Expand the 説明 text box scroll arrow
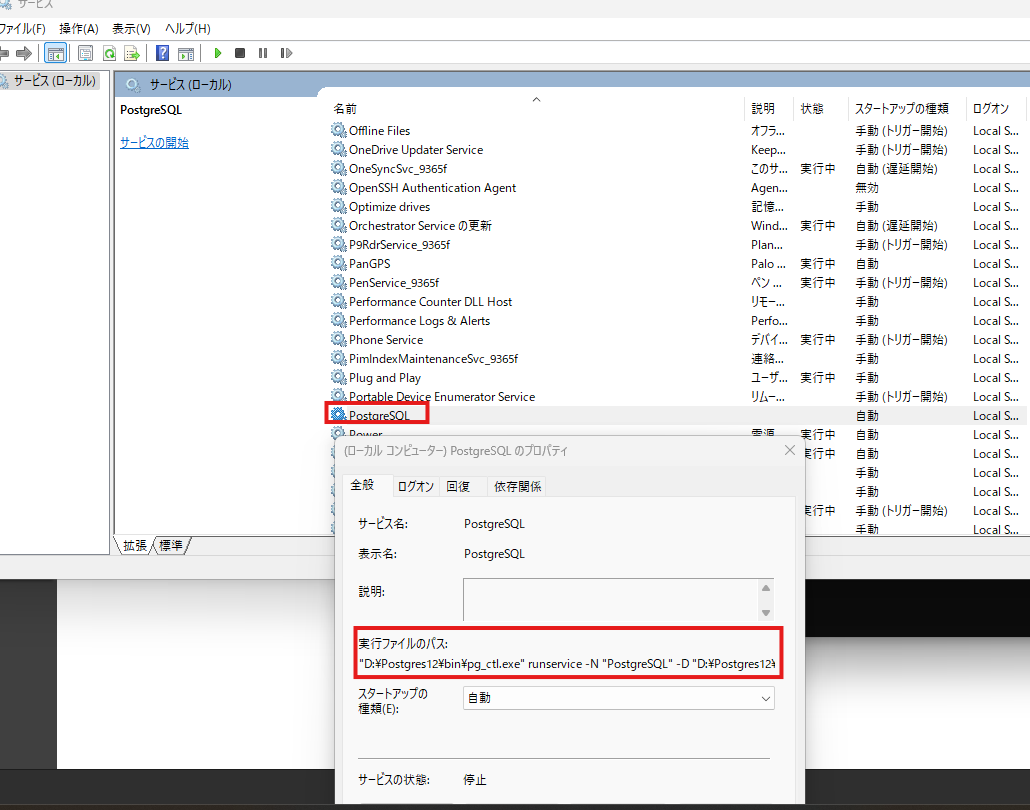The height and width of the screenshot is (810, 1030). pyautogui.click(x=765, y=588)
